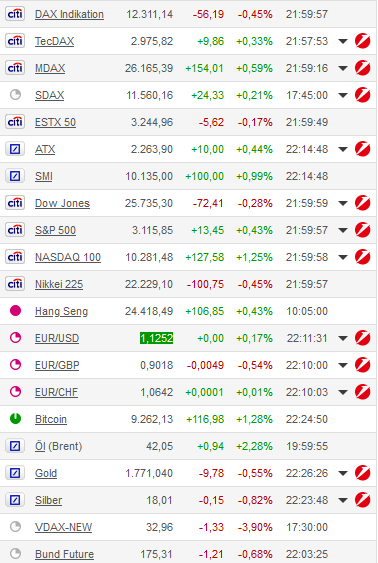Screen dimensions: 378x563
Task: Open the dropdown arrow in EUR/USD row
Action: coord(343,338)
